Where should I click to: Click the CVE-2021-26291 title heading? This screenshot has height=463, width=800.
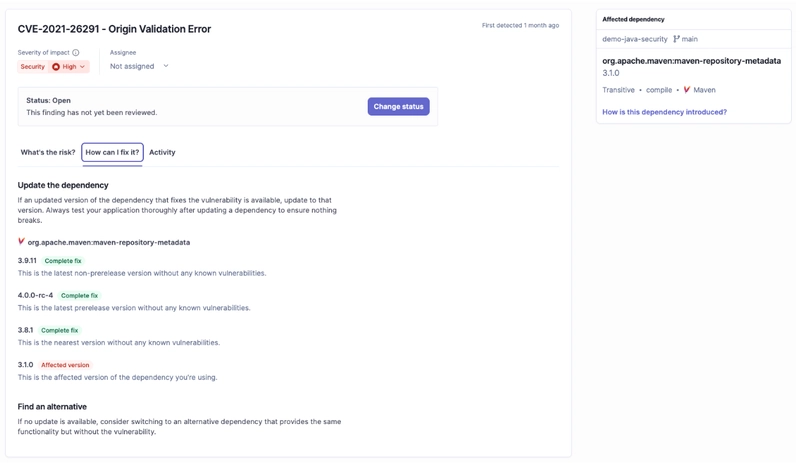pyautogui.click(x=114, y=29)
